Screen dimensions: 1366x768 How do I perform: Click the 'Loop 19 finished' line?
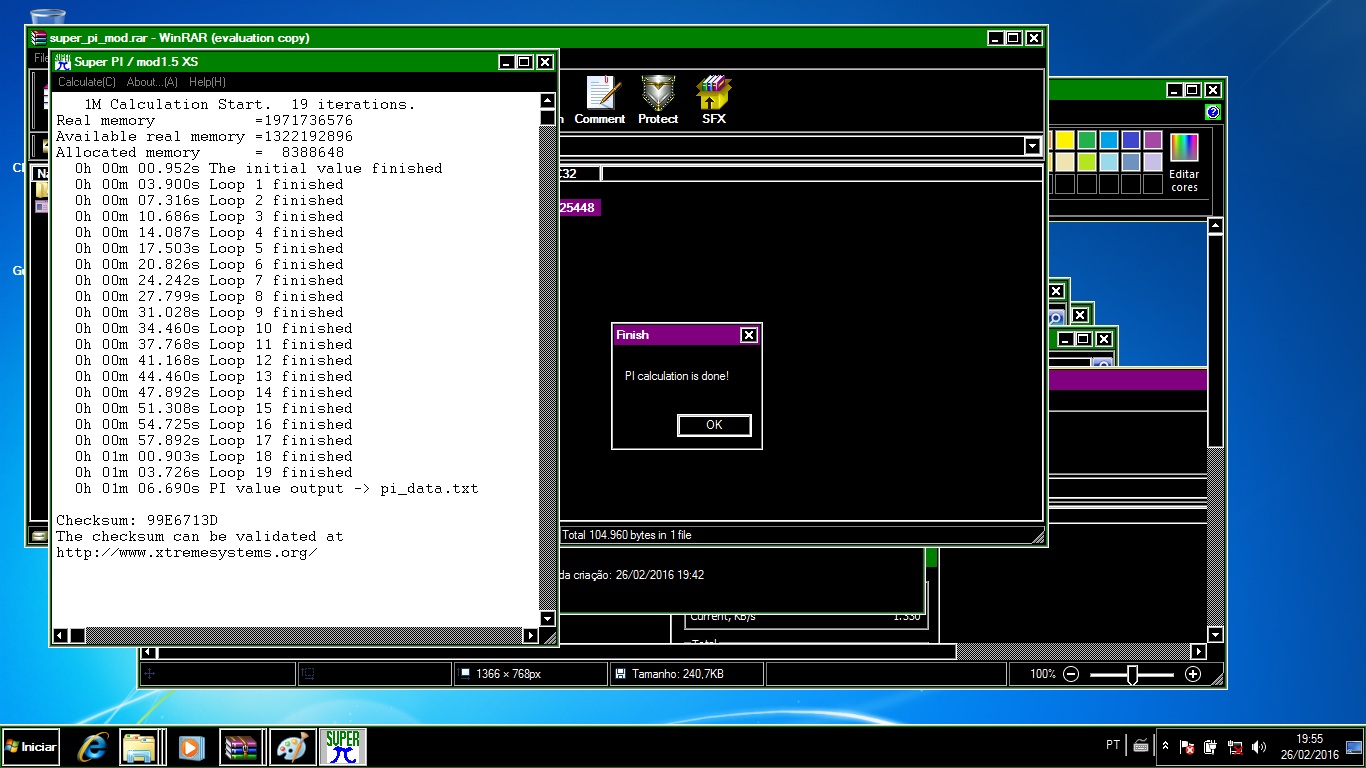pyautogui.click(x=213, y=472)
